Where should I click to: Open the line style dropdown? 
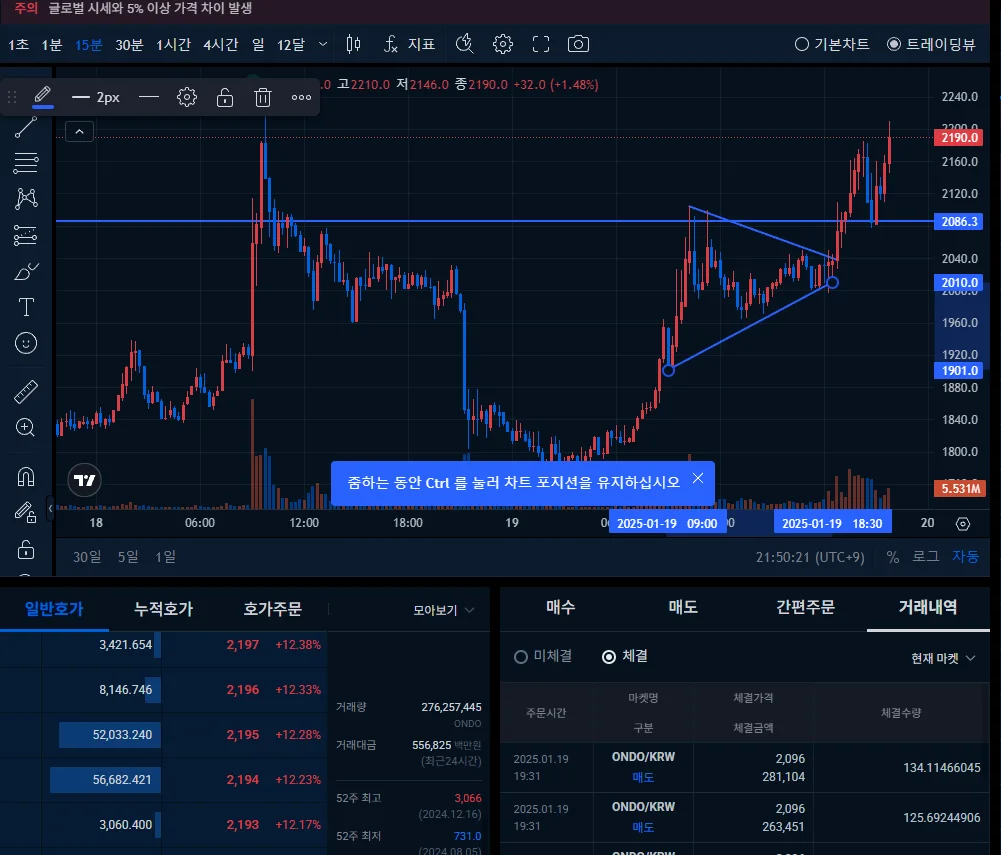click(148, 97)
